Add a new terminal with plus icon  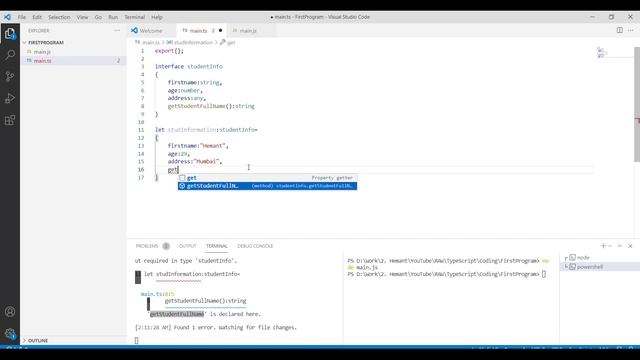(x=603, y=246)
